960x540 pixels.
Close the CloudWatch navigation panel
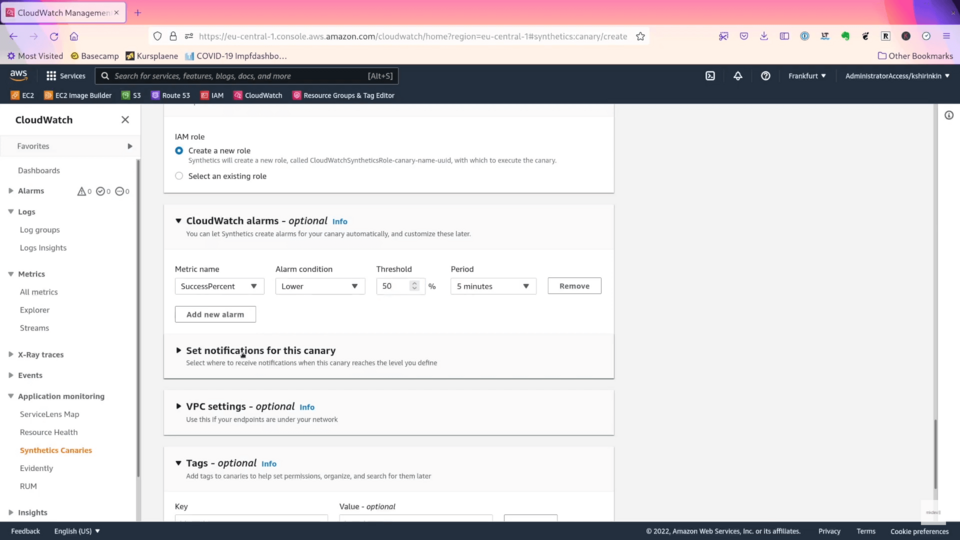tap(125, 120)
